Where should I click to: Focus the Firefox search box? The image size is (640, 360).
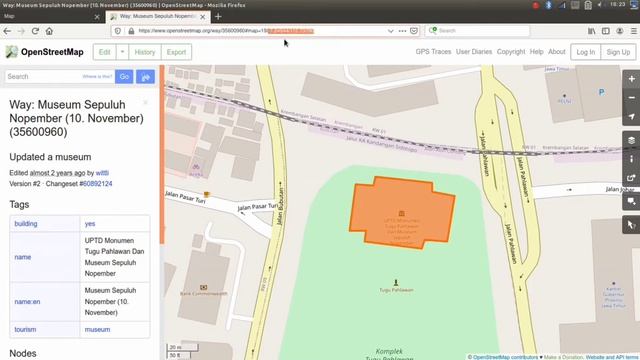478,31
